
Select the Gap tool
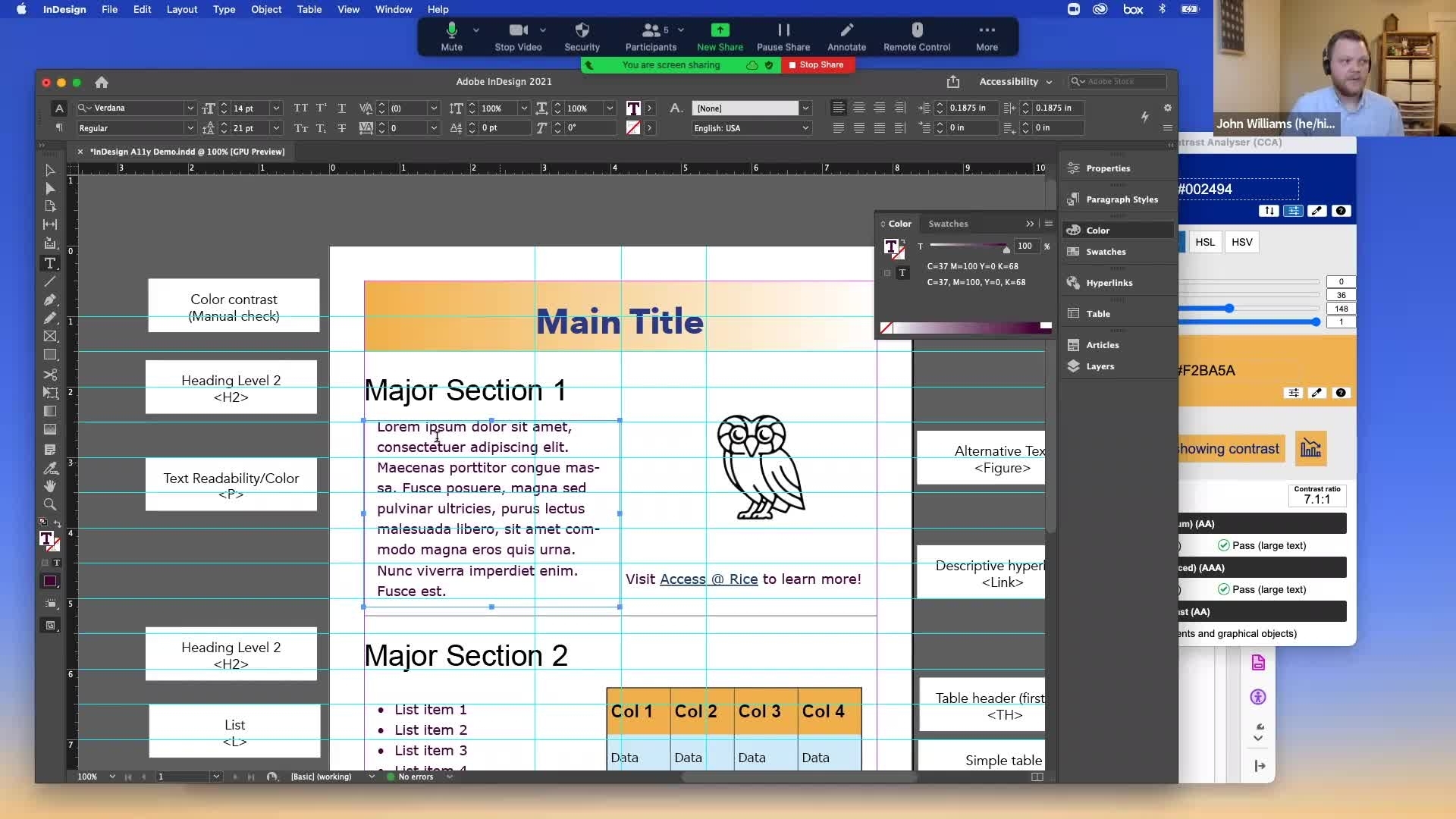[50, 224]
